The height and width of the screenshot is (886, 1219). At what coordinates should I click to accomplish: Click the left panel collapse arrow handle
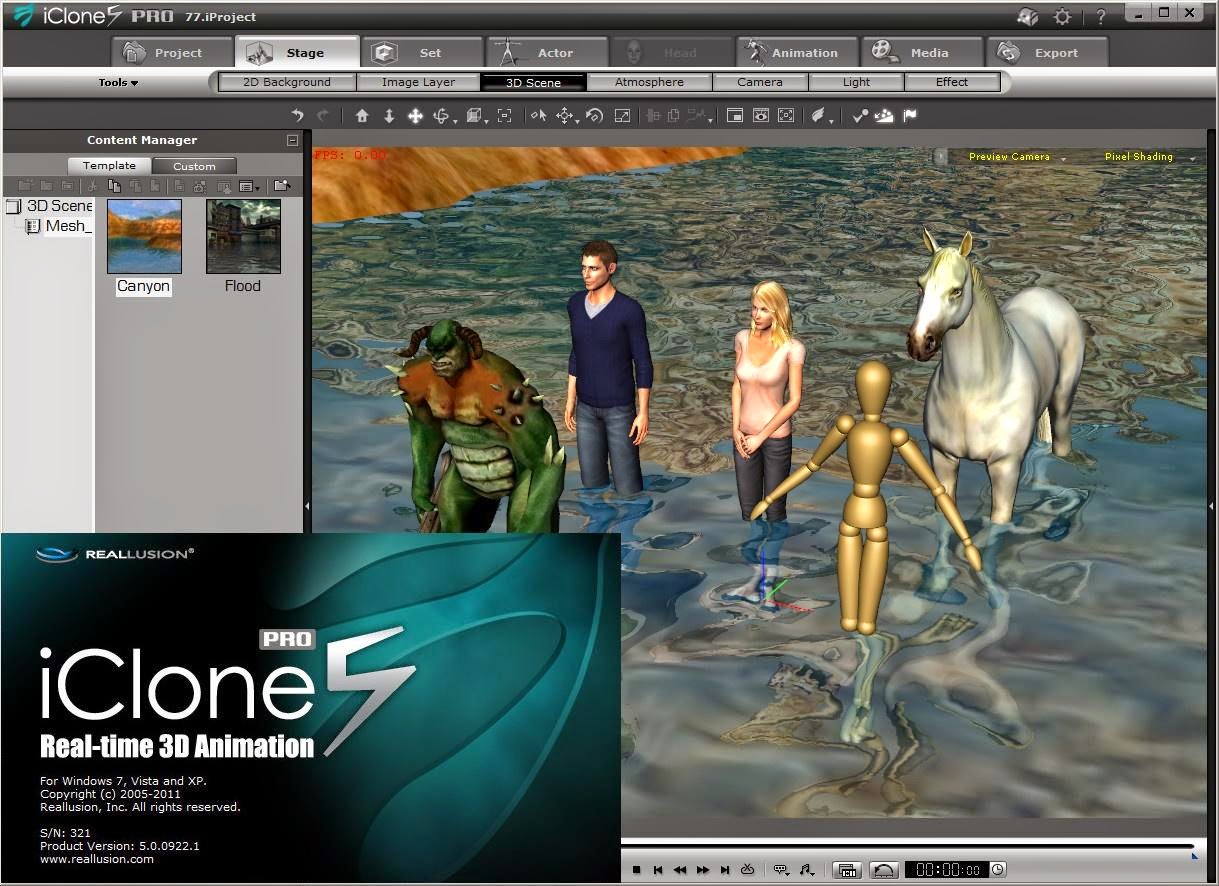coord(307,507)
